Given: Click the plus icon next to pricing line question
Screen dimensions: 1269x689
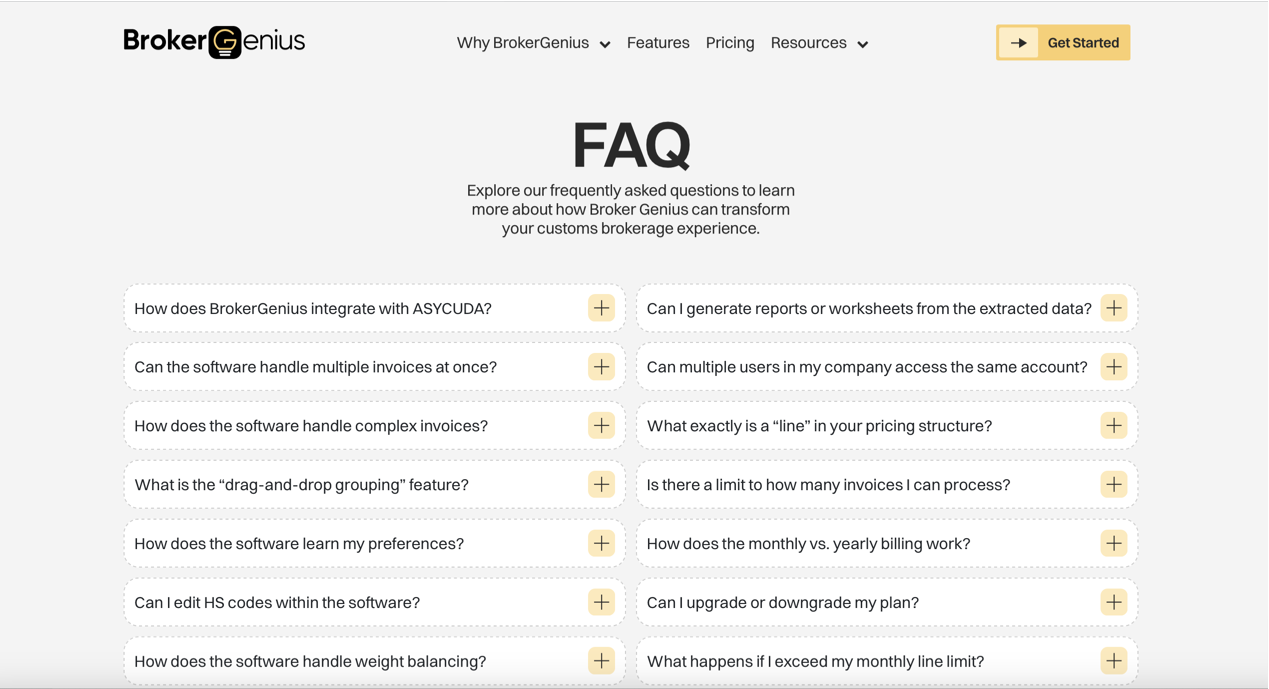Looking at the screenshot, I should coord(1113,425).
